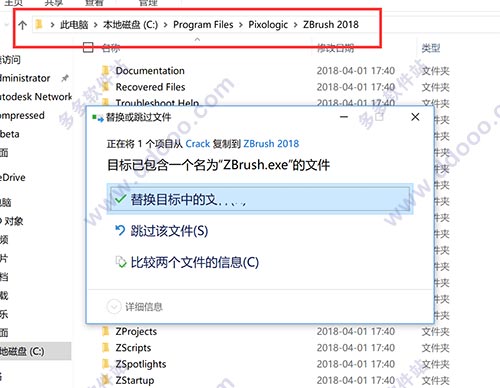Select Program Files breadcrumb segment
The height and width of the screenshot is (388, 500).
pos(203,25)
